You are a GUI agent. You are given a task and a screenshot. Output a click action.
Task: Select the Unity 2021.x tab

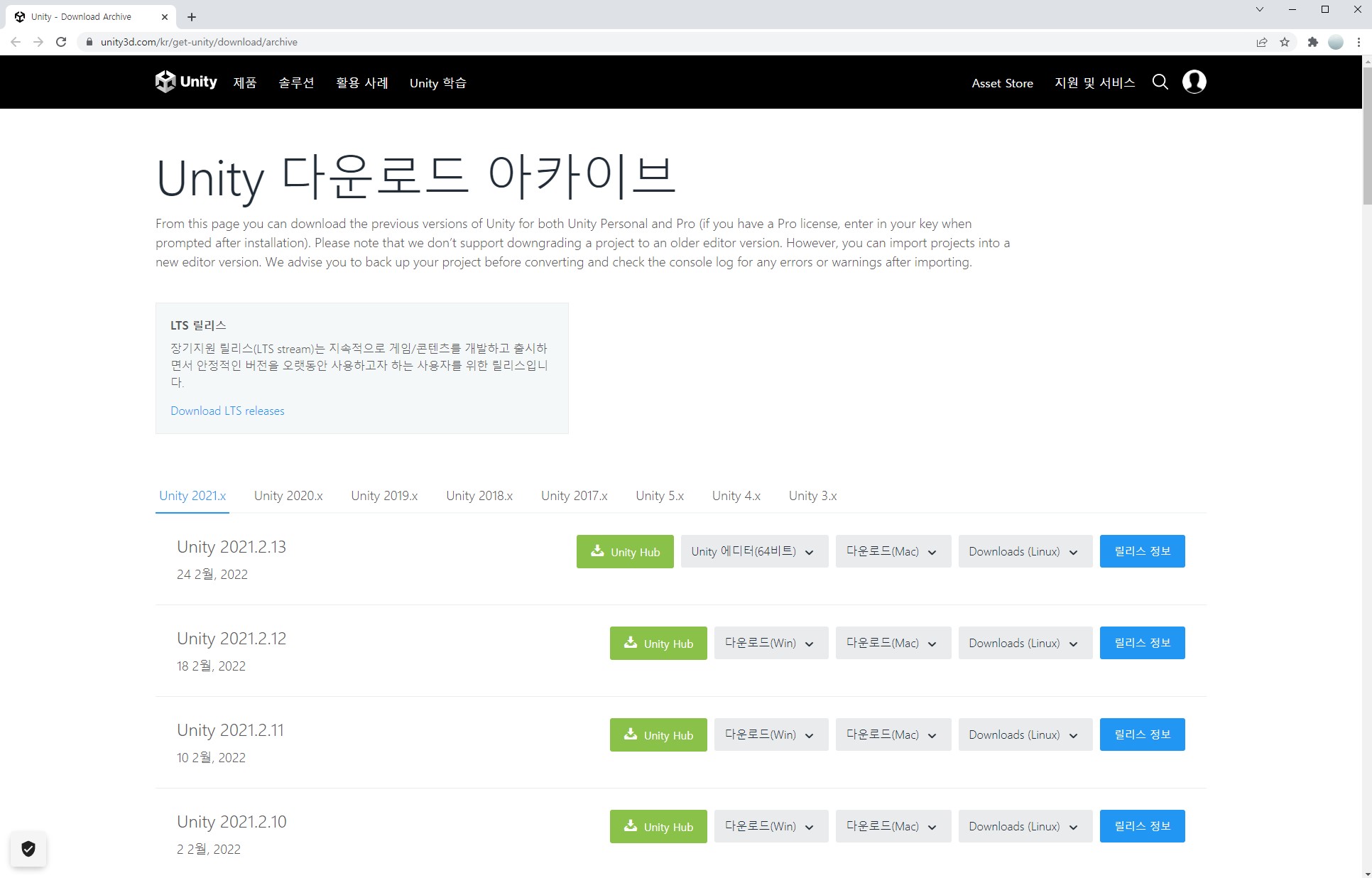coord(192,496)
